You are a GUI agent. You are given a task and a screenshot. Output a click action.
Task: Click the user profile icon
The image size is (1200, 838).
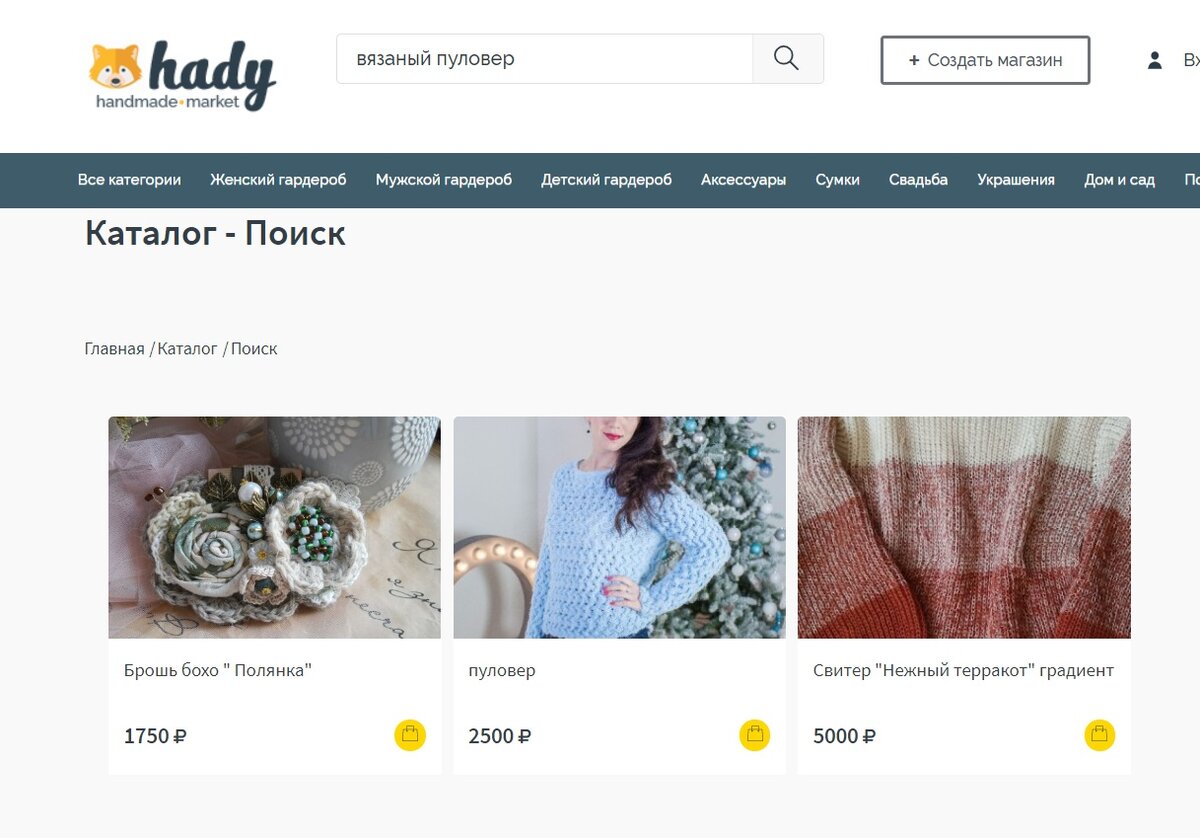(1155, 60)
